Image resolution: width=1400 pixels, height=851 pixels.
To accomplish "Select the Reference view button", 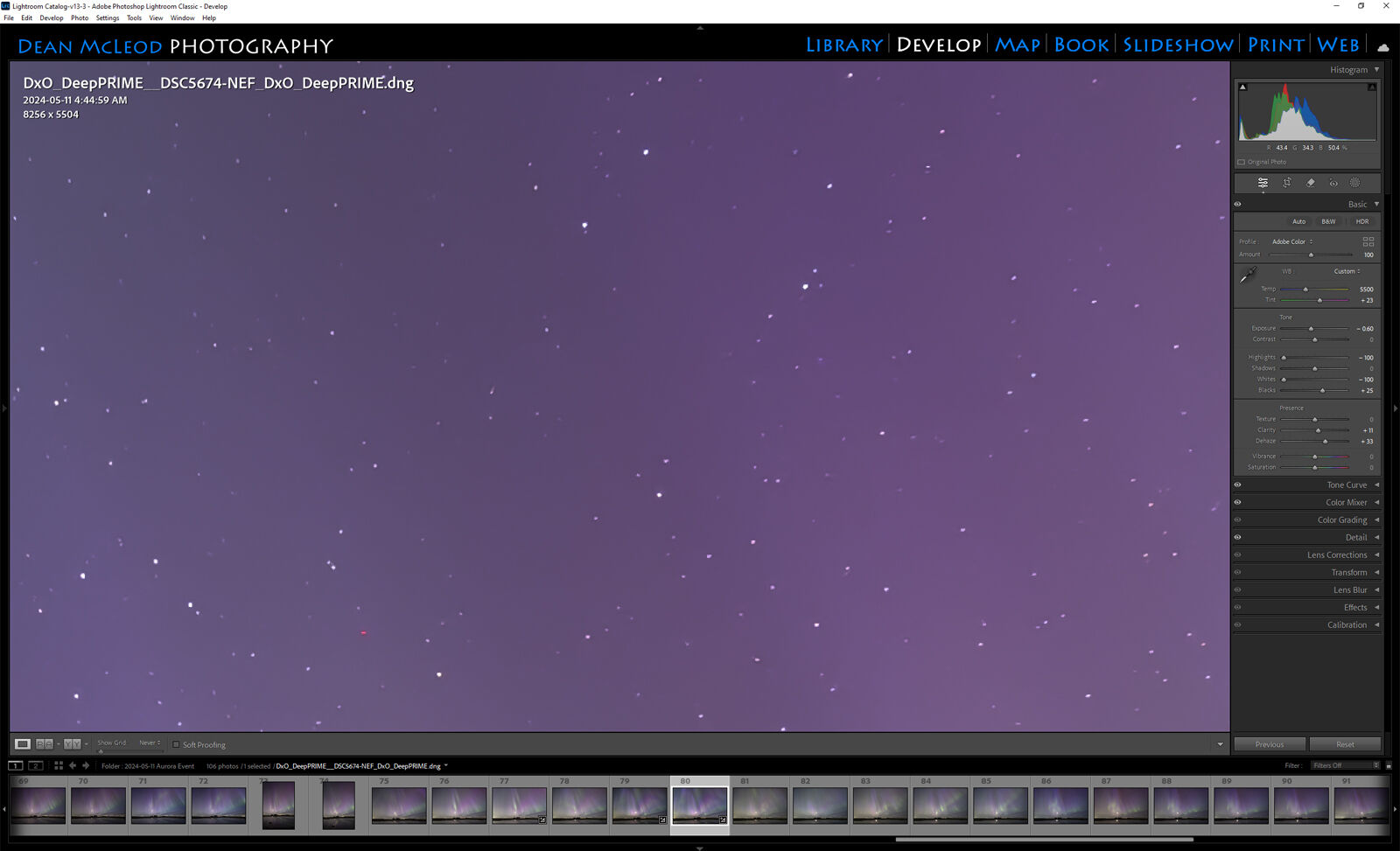I will coord(44,744).
